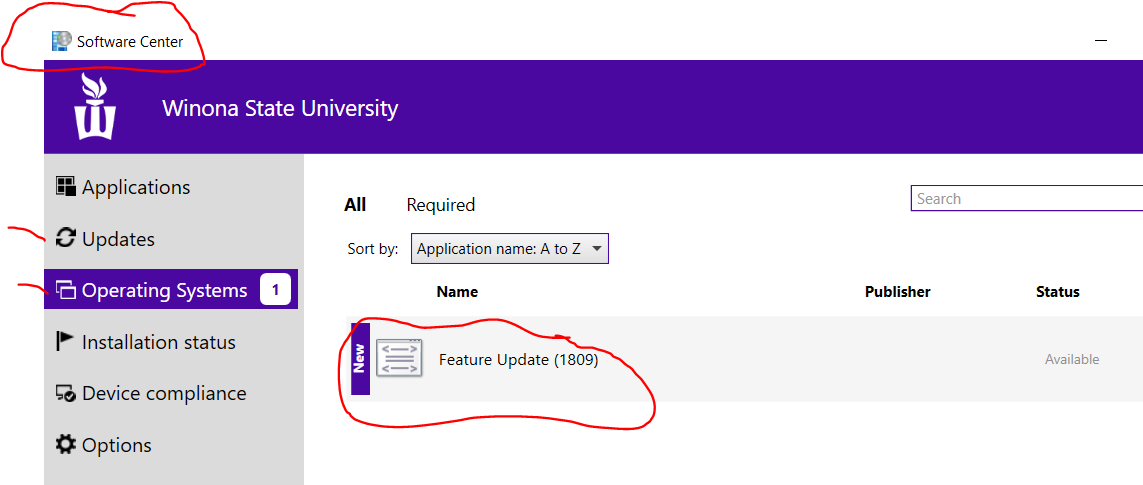The image size is (1143, 485).
Task: Click the Operating Systems count badge
Action: (275, 290)
